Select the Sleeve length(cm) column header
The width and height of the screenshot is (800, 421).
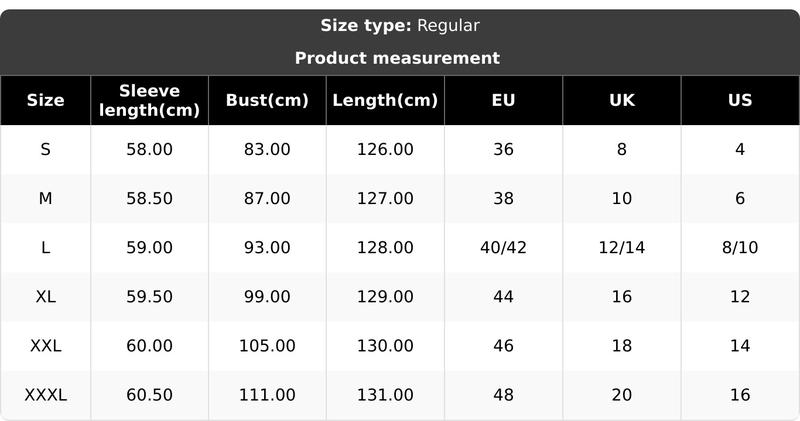click(x=149, y=100)
